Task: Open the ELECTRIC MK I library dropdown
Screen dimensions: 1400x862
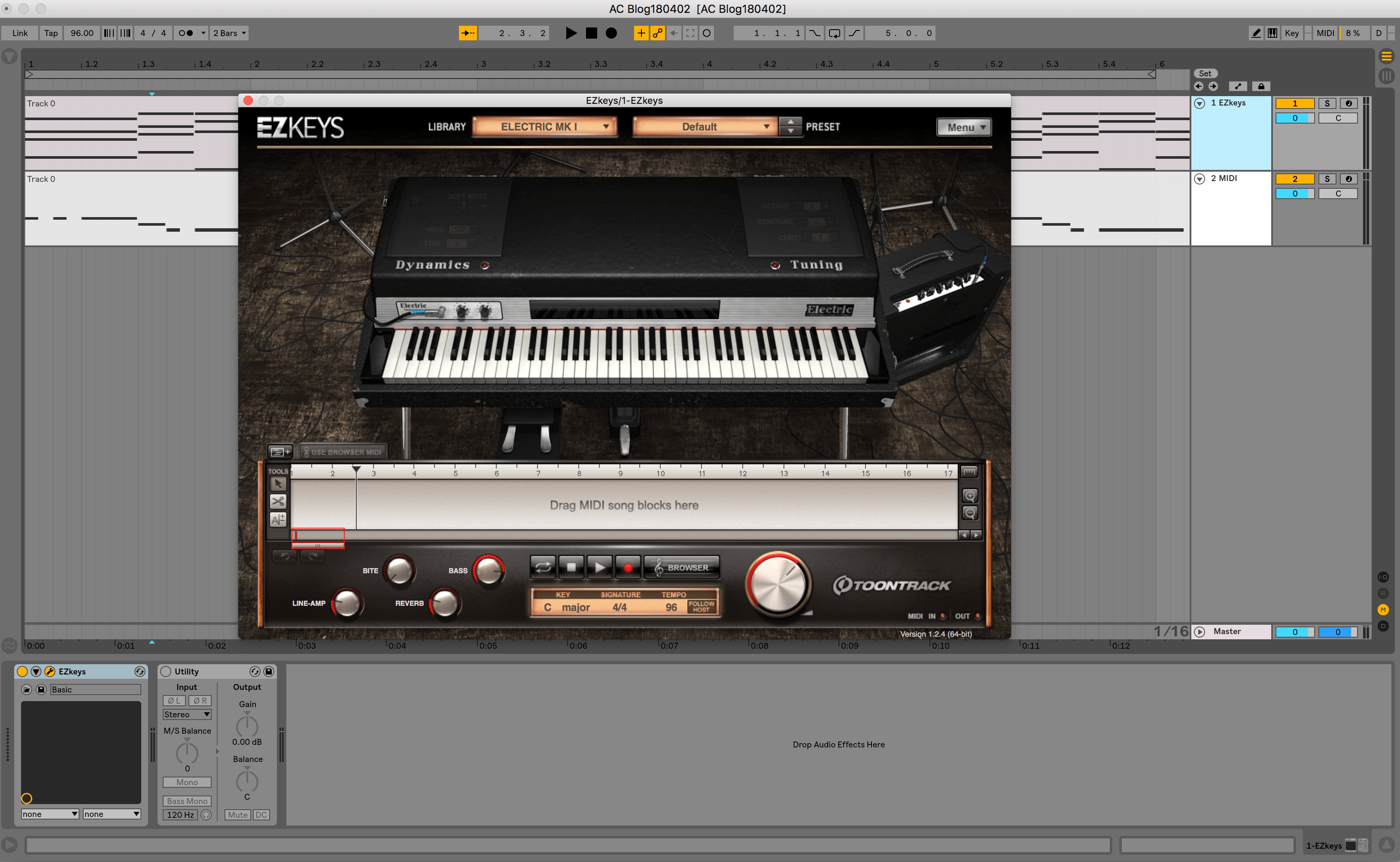Action: tap(545, 127)
